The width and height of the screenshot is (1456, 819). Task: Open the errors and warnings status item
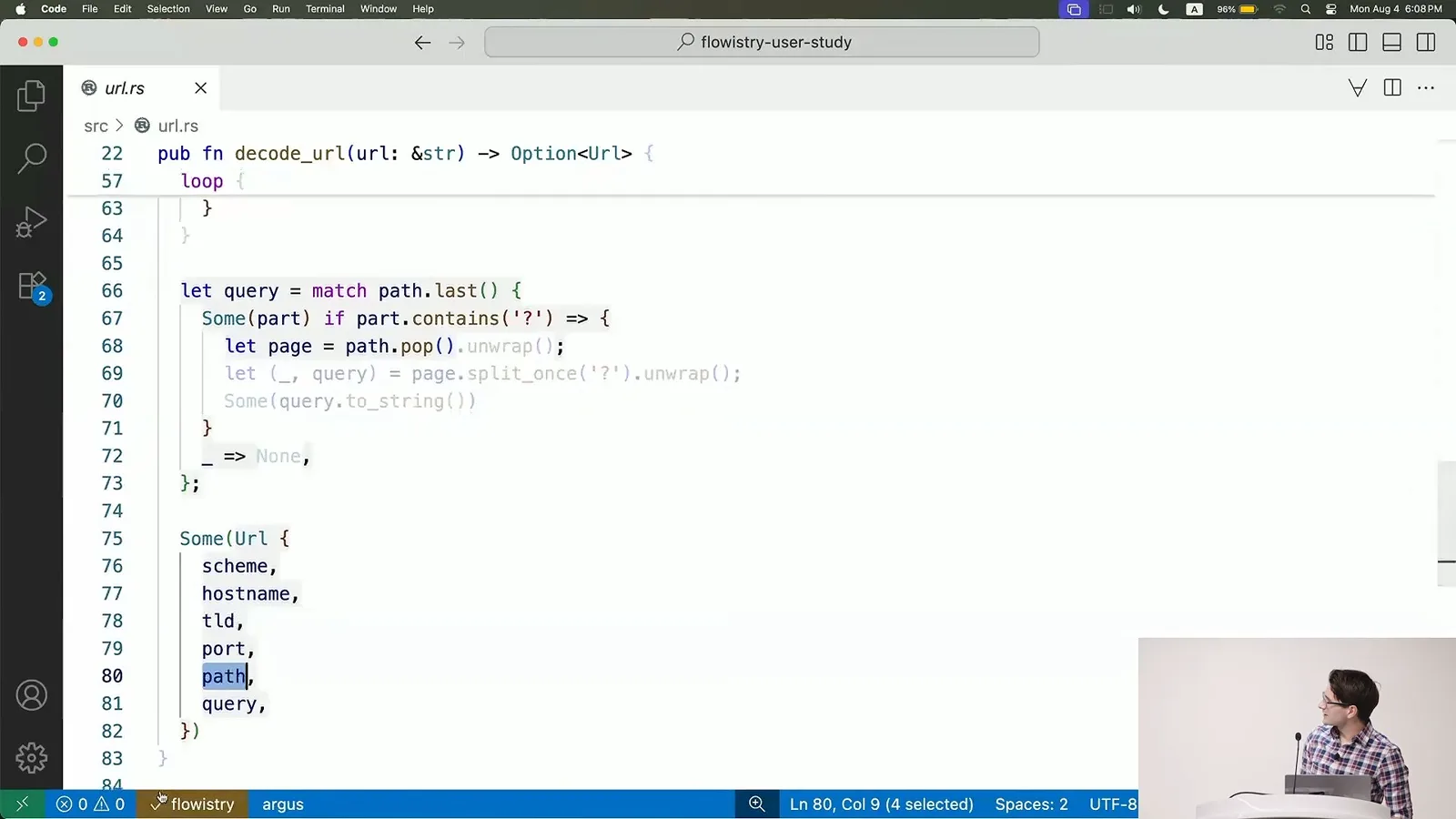pos(90,804)
